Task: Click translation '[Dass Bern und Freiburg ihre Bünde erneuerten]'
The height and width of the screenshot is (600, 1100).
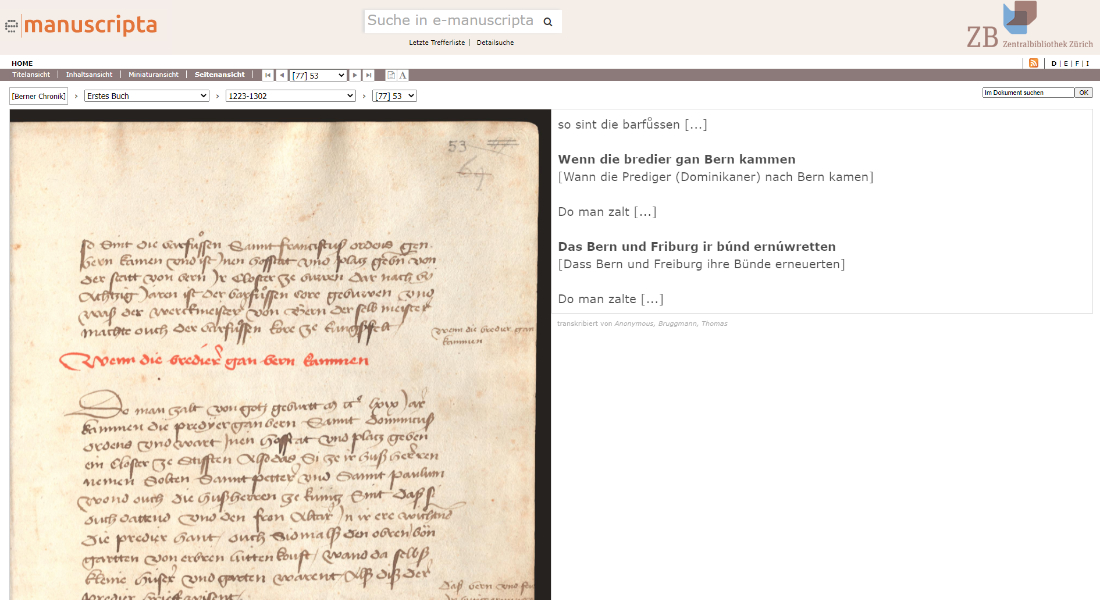Action: pos(702,264)
